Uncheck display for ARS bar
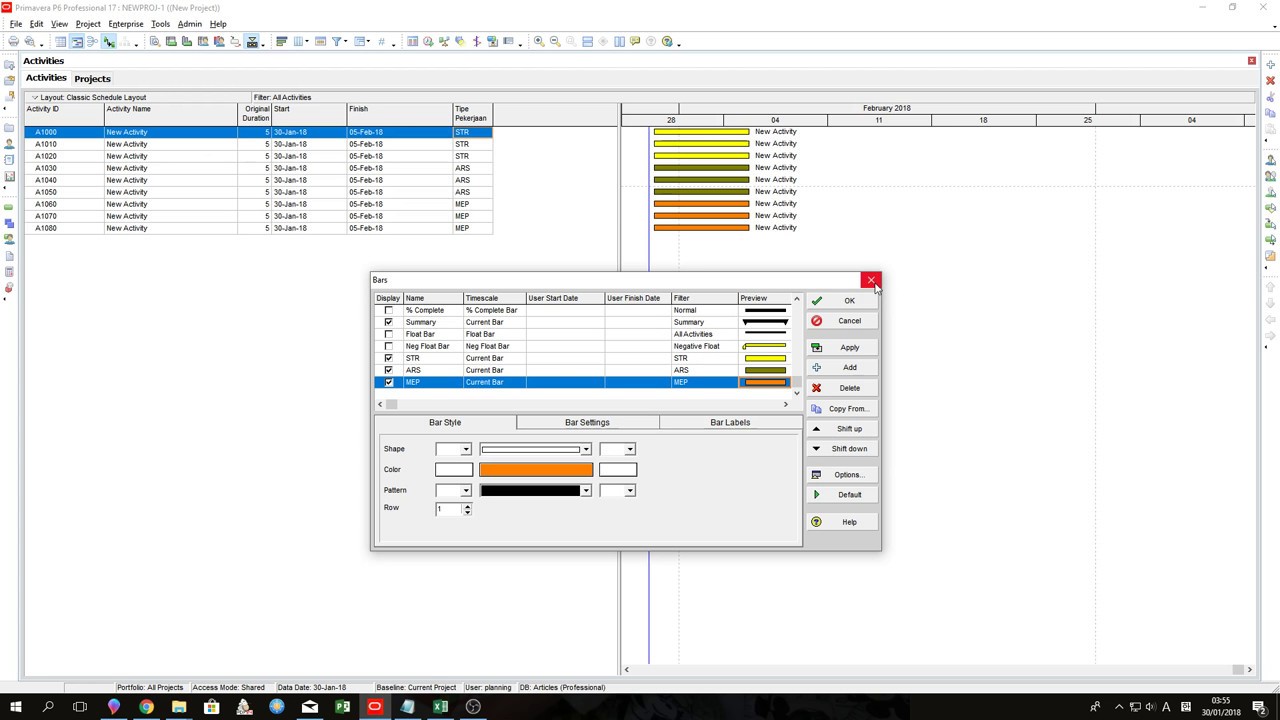 388,370
